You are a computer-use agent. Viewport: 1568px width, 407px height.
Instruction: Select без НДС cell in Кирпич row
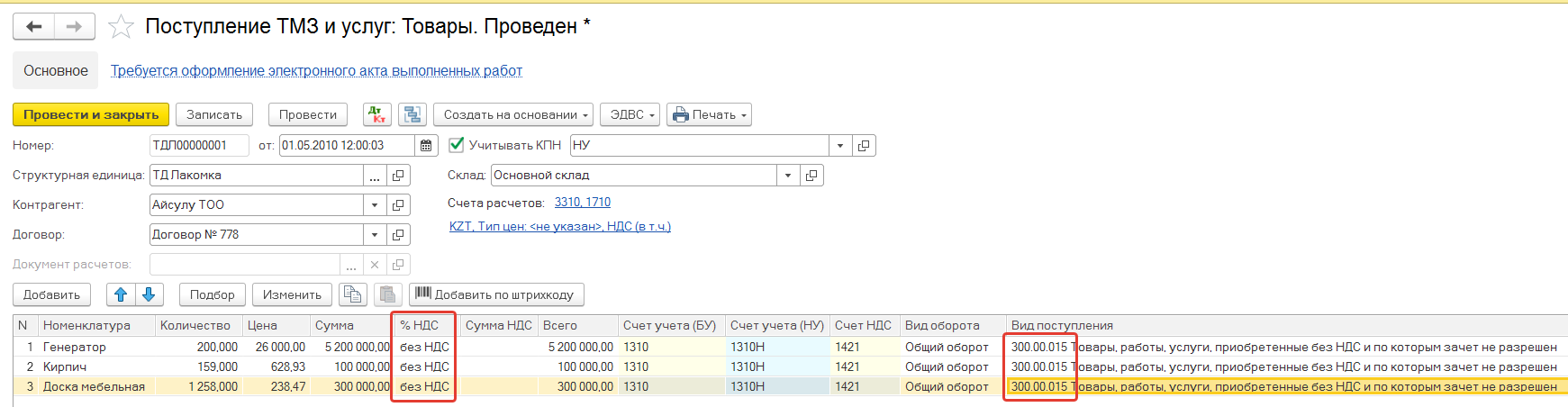[427, 366]
